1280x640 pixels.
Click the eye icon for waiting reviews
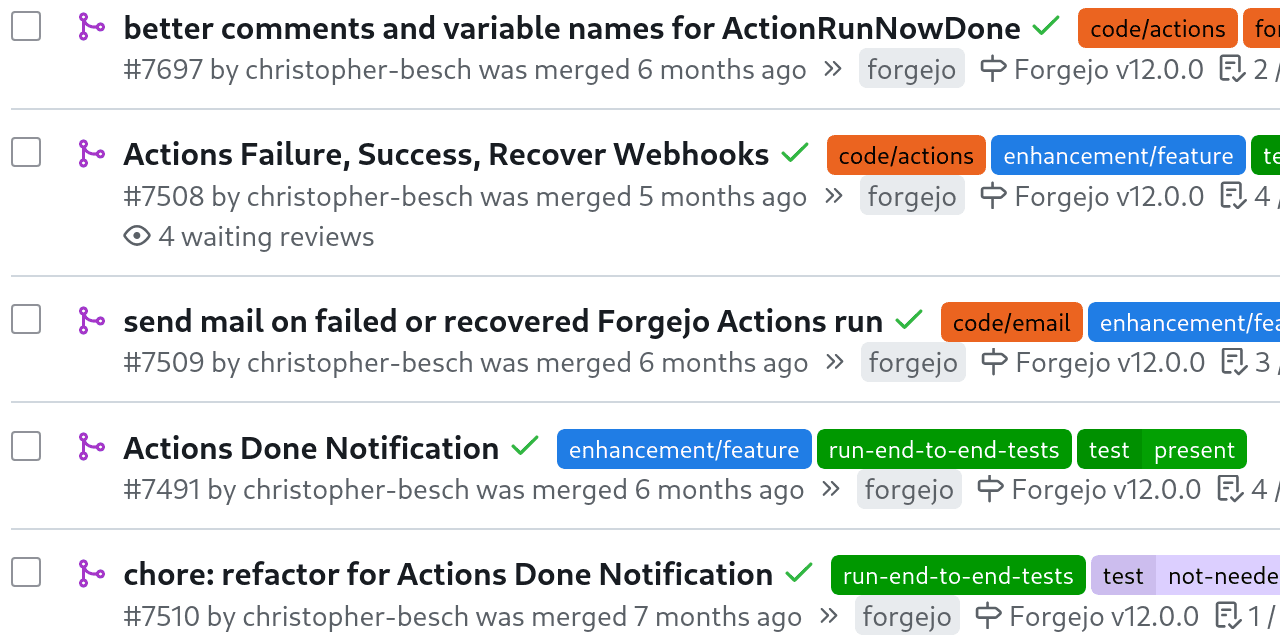pos(137,236)
